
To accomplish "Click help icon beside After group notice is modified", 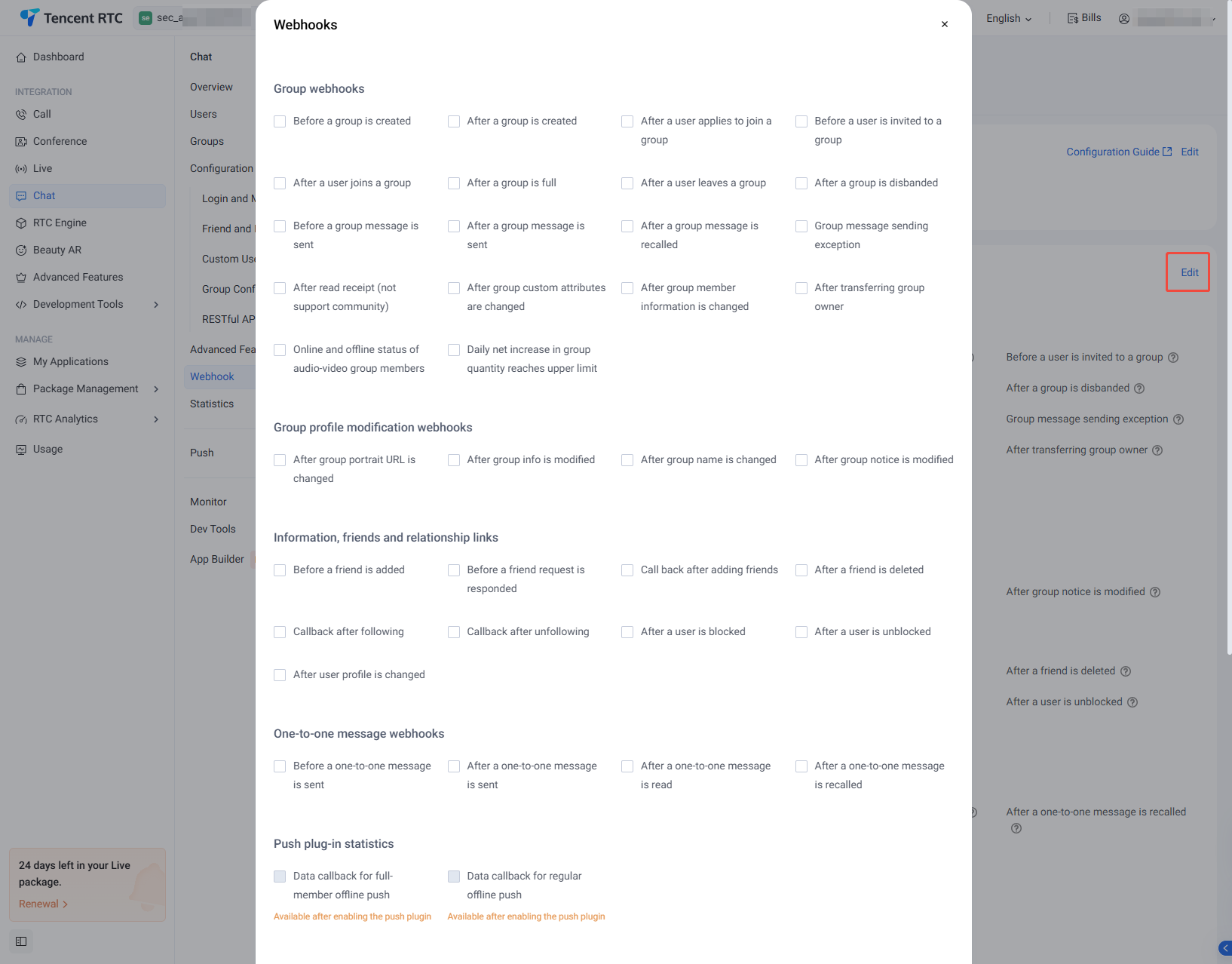I will tap(1155, 592).
